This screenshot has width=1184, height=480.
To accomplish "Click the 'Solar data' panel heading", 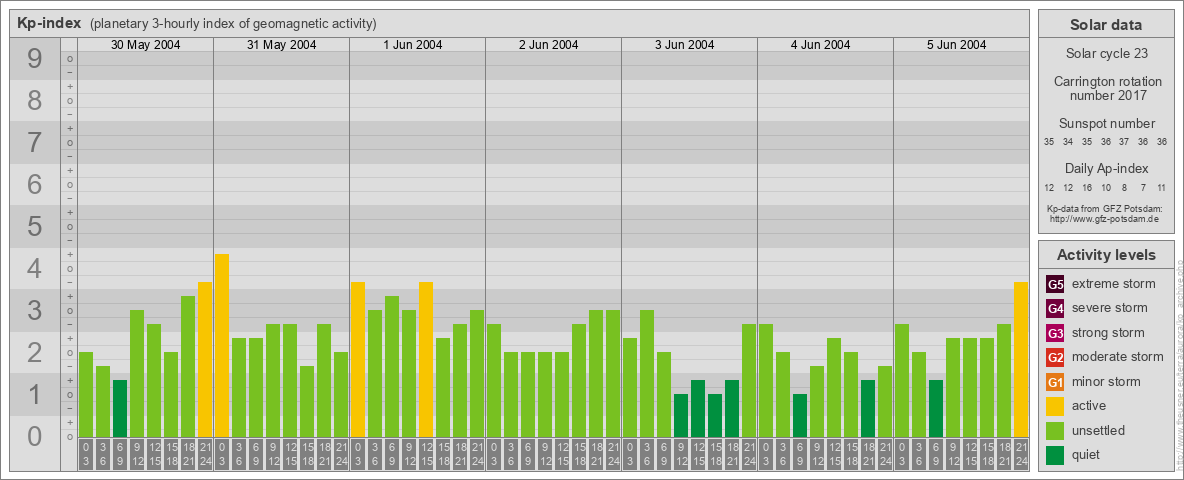I will [1106, 25].
